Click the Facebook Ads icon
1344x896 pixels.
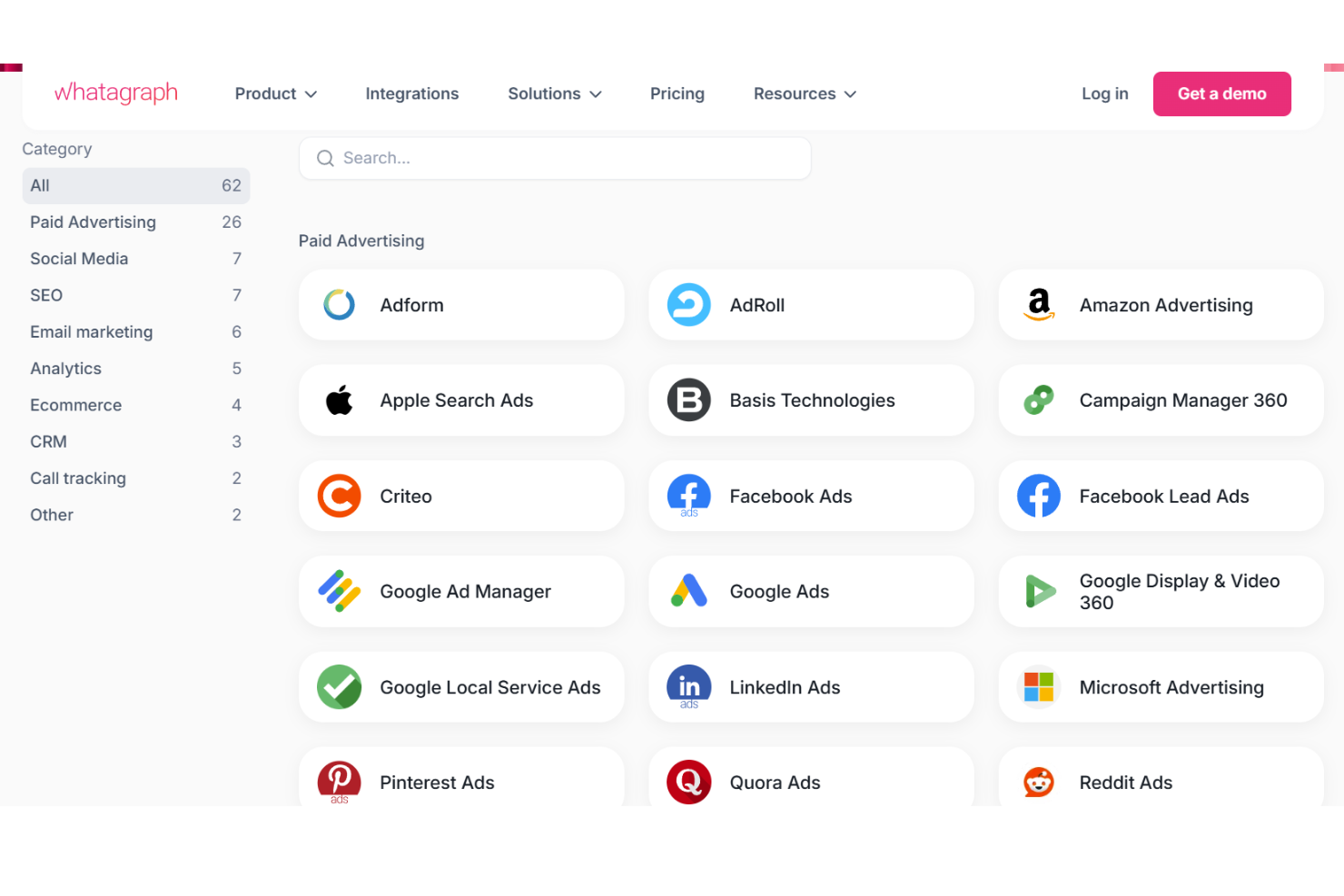click(688, 496)
